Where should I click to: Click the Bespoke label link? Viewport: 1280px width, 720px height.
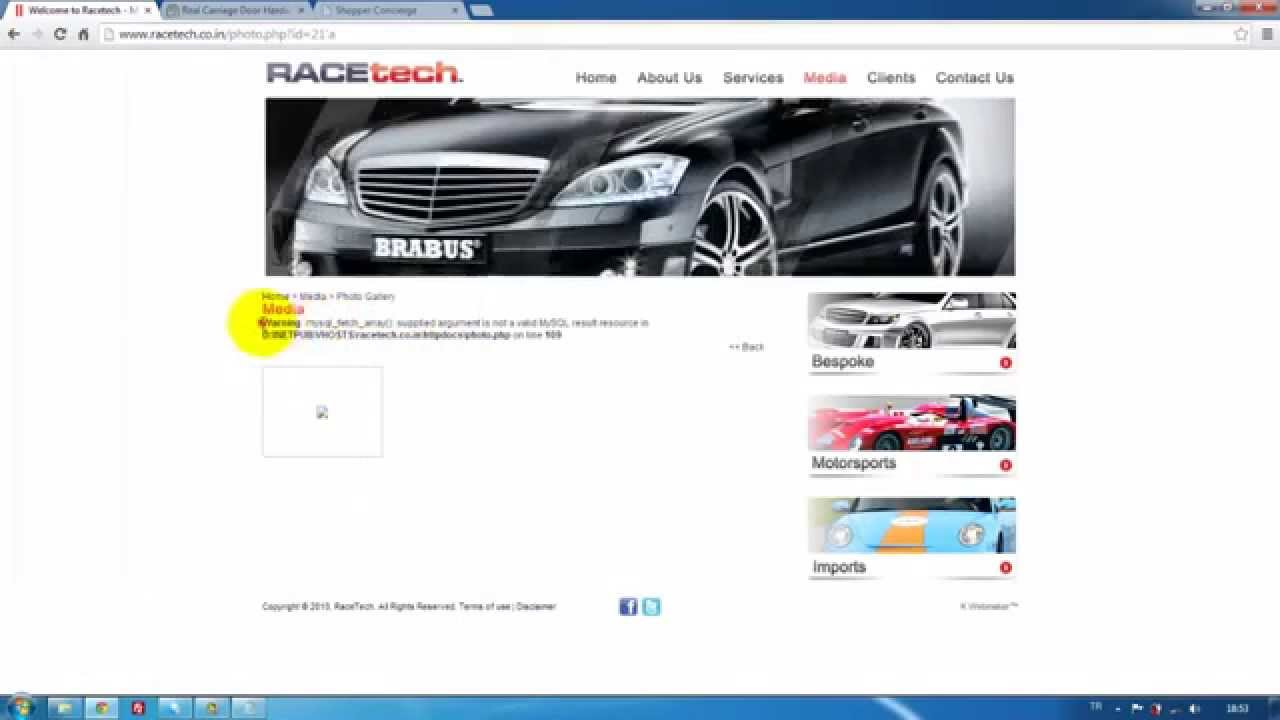[x=843, y=362]
